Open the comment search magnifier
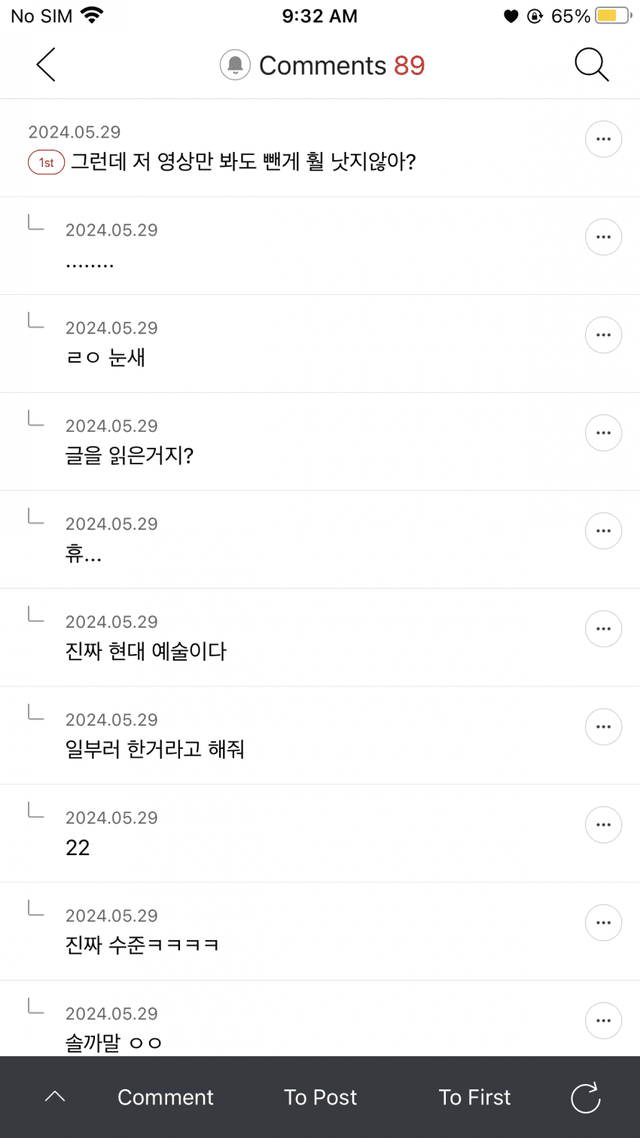Image resolution: width=640 pixels, height=1138 pixels. [591, 65]
